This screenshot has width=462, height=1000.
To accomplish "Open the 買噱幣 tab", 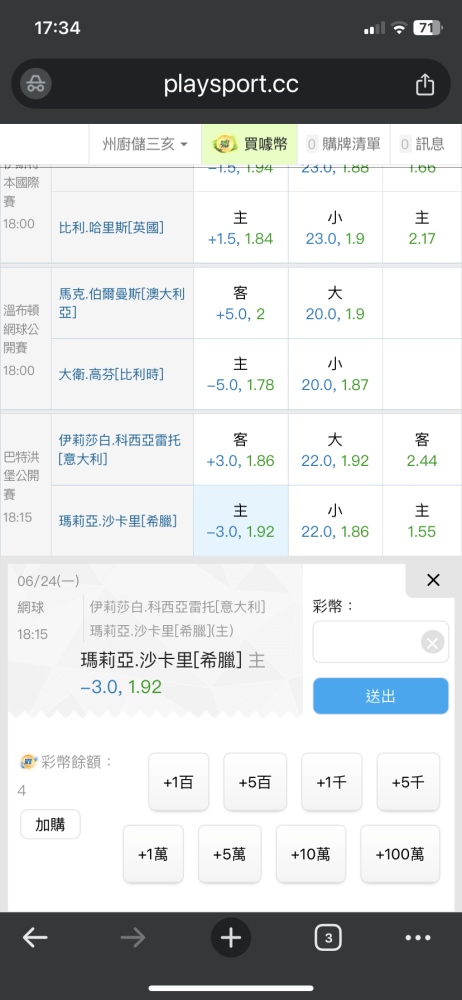I will (249, 144).
